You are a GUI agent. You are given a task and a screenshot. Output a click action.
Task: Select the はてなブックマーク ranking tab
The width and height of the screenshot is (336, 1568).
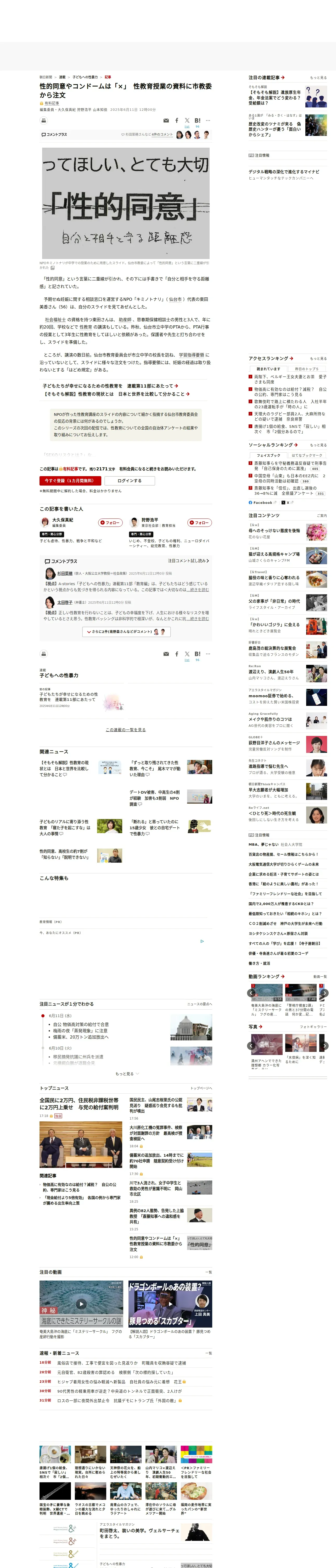point(307,455)
